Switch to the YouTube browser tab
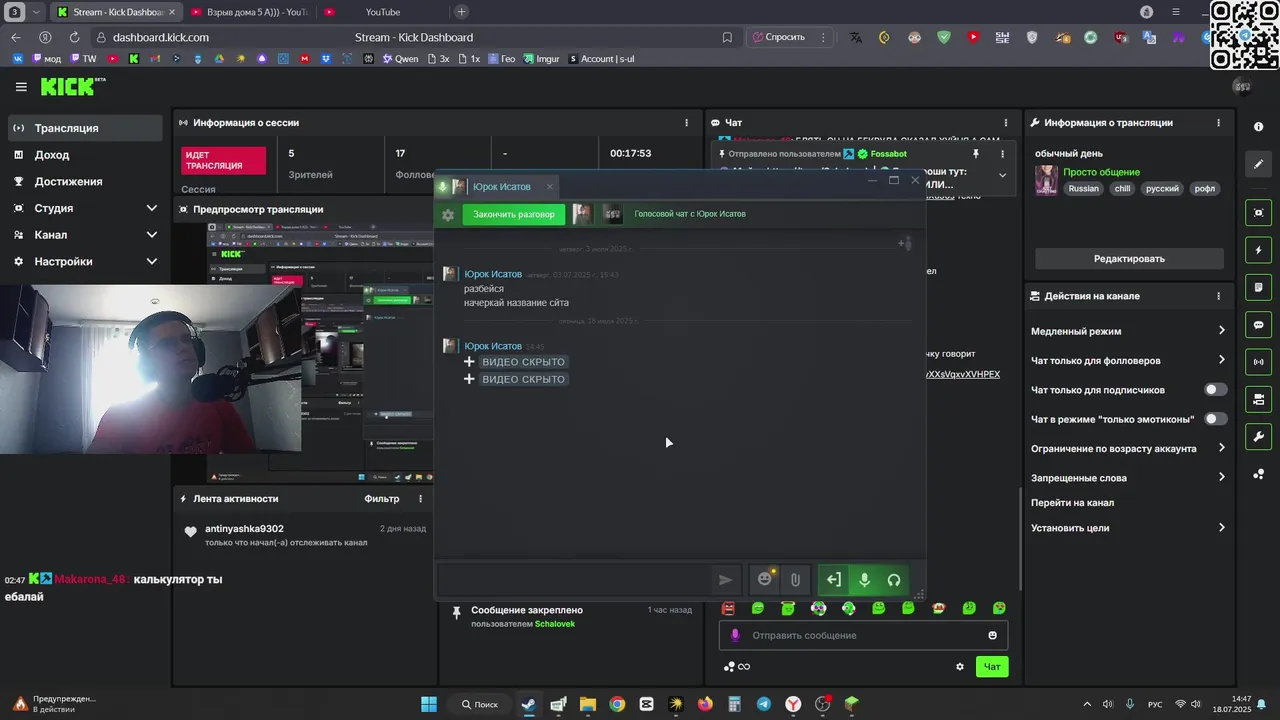The width and height of the screenshot is (1280, 720). pos(382,12)
